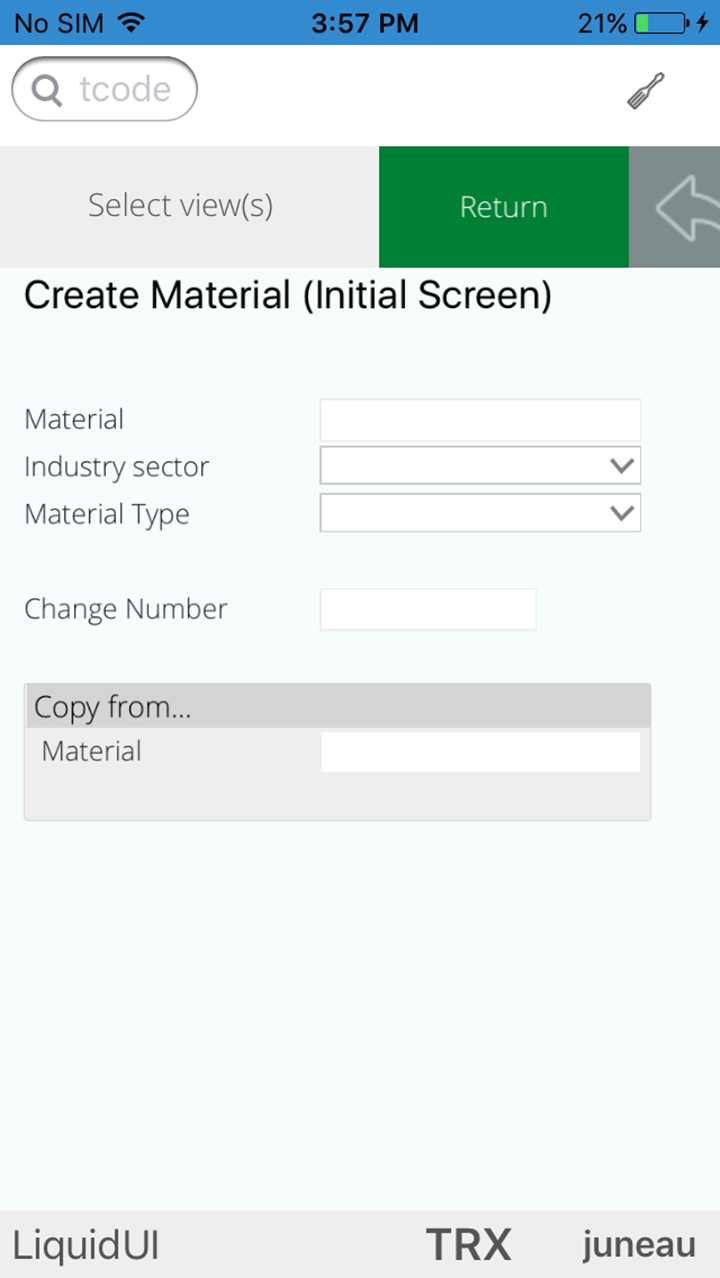Tap the magnifier icon in tcode search

[x=46, y=91]
